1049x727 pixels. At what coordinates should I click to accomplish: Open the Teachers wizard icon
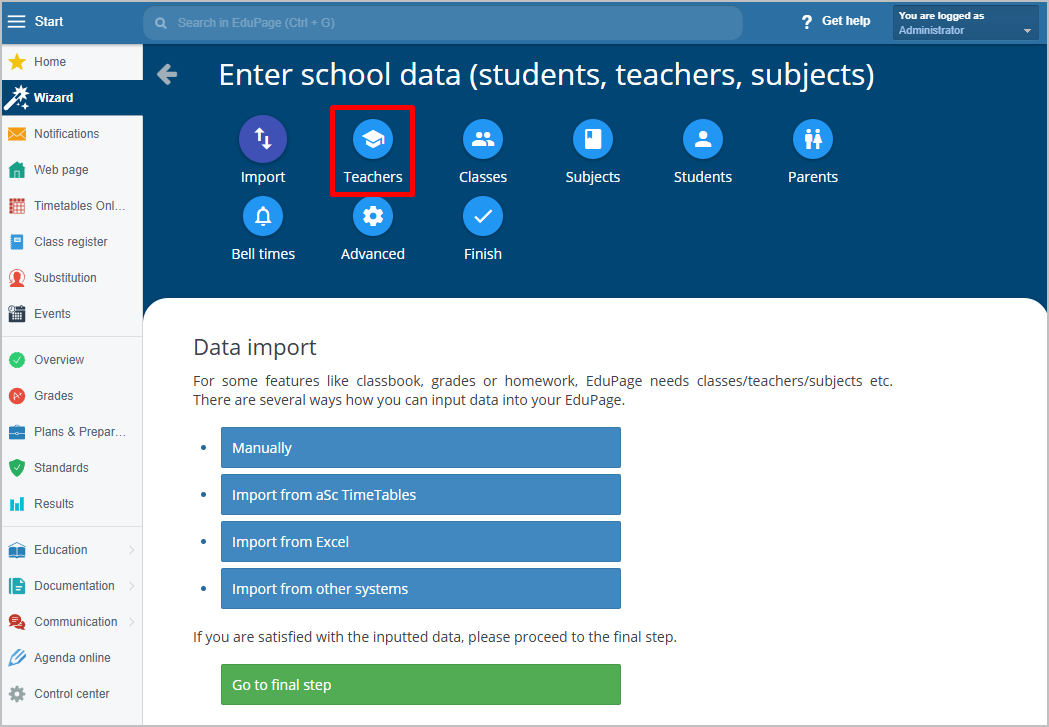pyautogui.click(x=373, y=139)
